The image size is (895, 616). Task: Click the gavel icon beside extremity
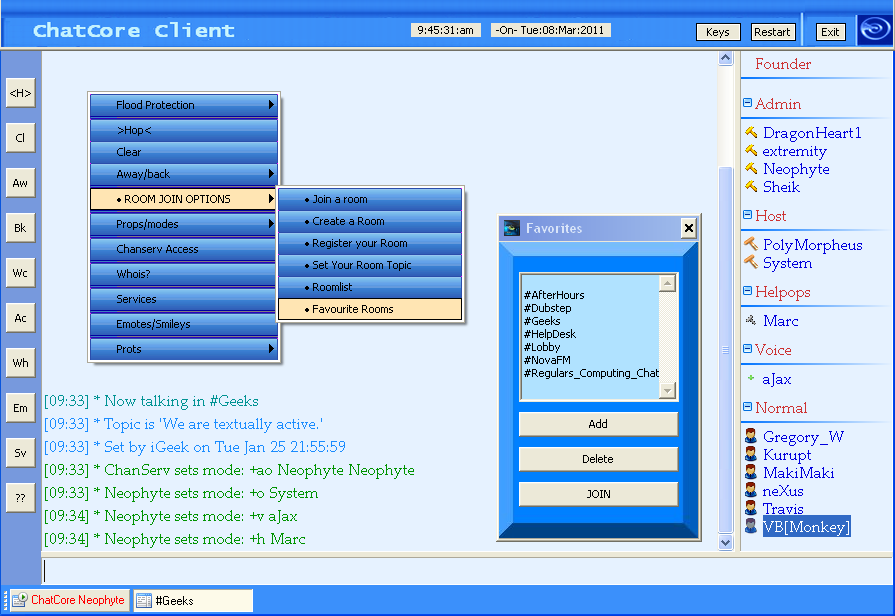[751, 151]
